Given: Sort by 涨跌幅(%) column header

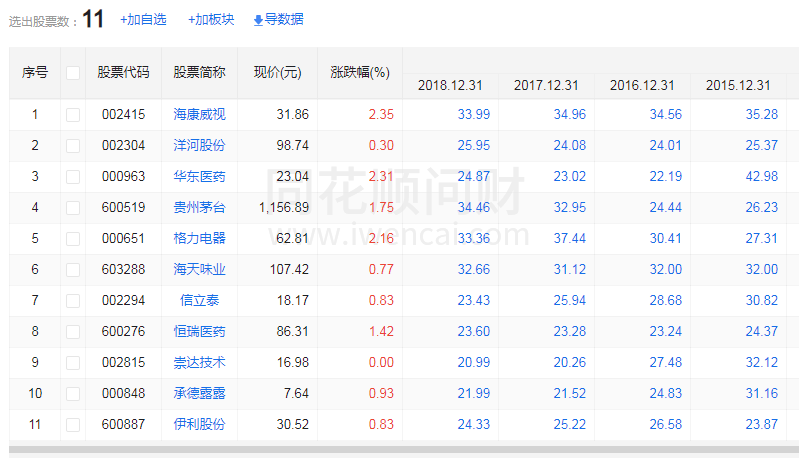Looking at the screenshot, I should click(360, 72).
